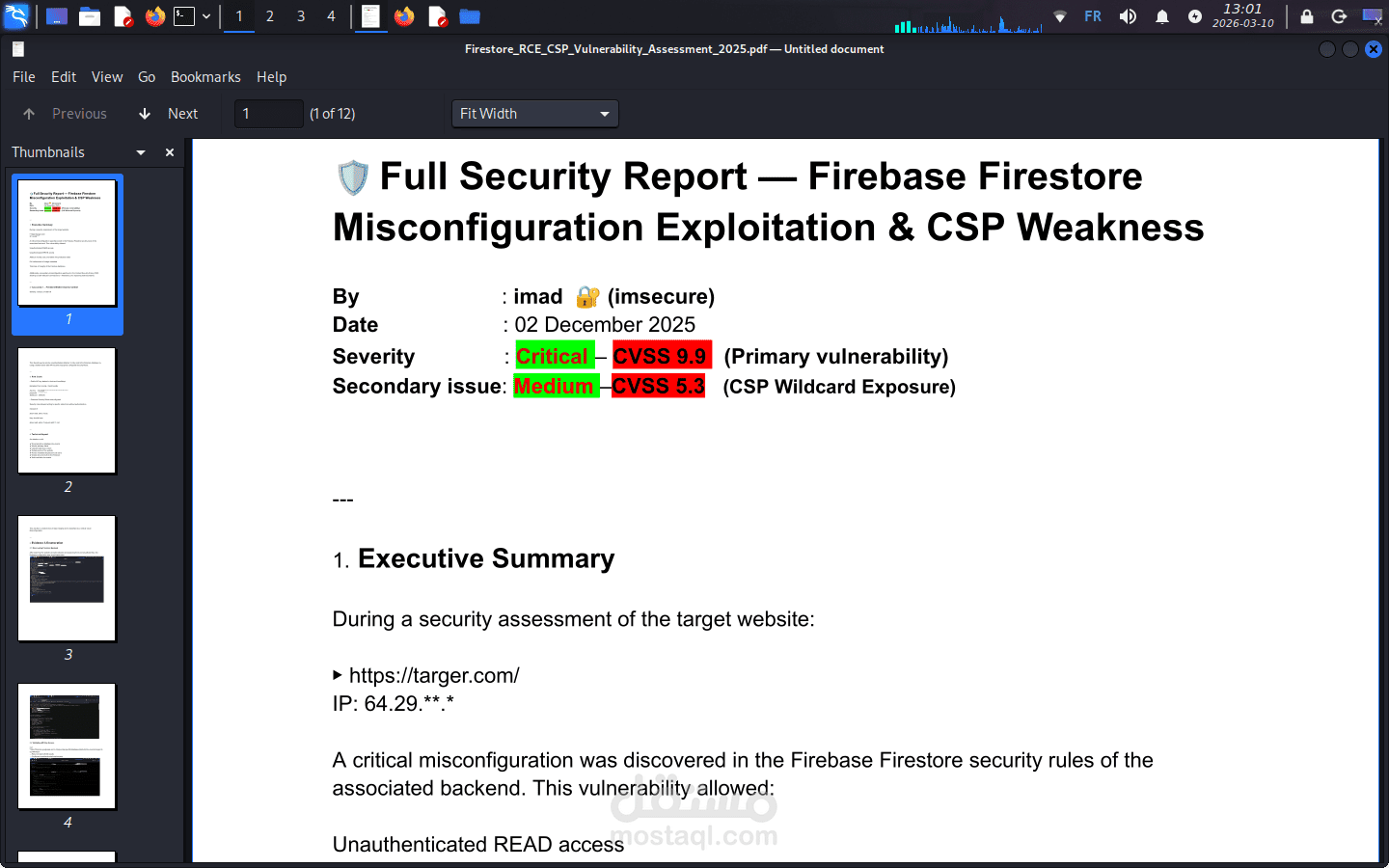Toggle the FR keyboard layout indicator
This screenshot has height=868, width=1389.
point(1092,16)
